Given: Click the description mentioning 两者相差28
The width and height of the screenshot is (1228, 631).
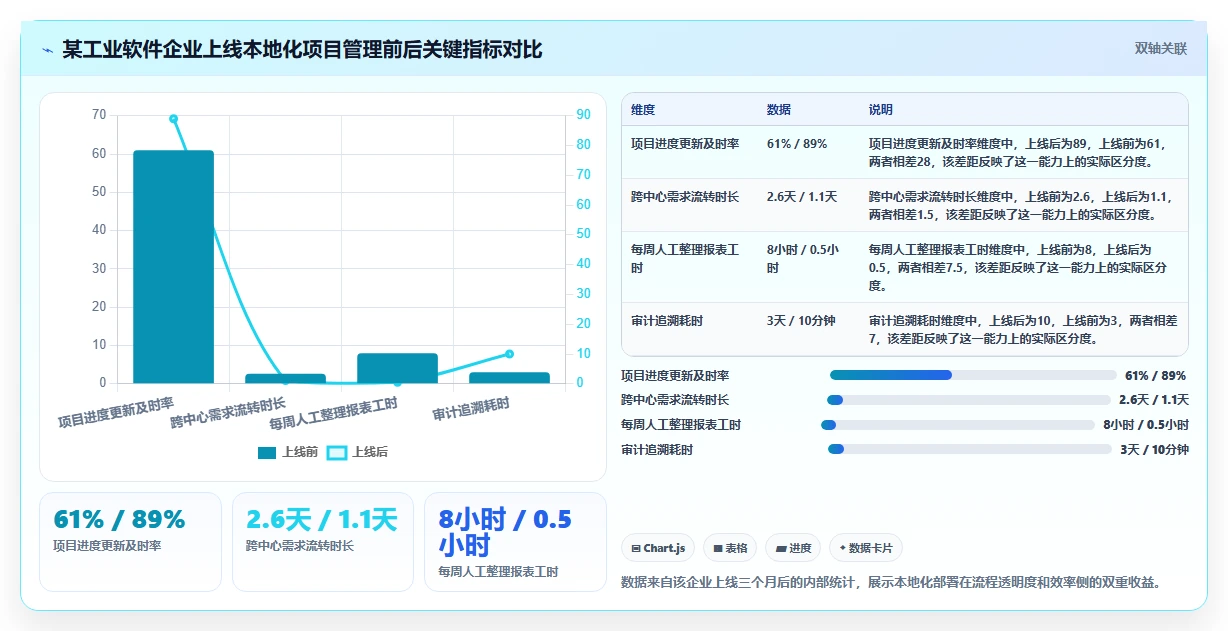Looking at the screenshot, I should click(1017, 152).
